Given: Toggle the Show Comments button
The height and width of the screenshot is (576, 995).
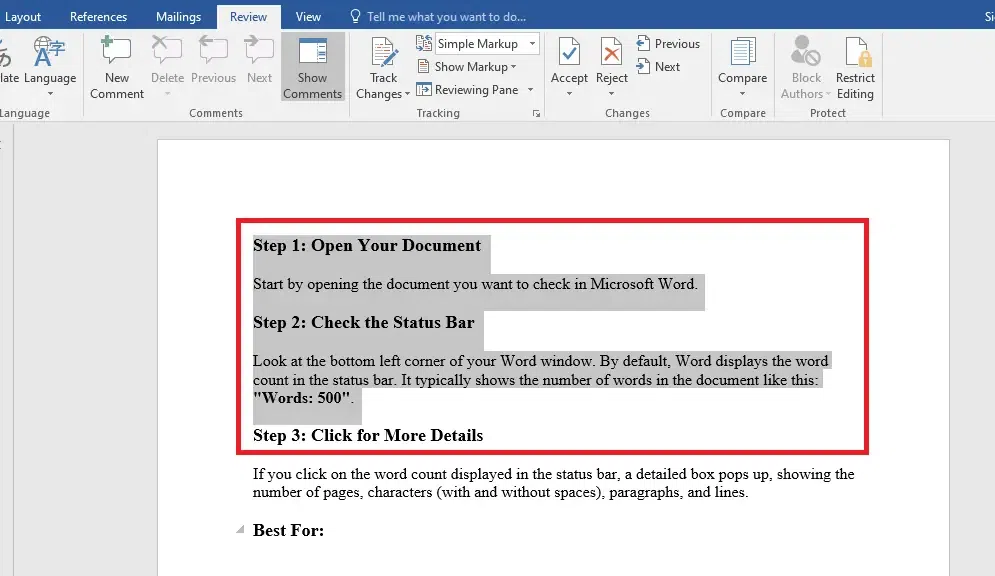Looking at the screenshot, I should click(x=312, y=67).
